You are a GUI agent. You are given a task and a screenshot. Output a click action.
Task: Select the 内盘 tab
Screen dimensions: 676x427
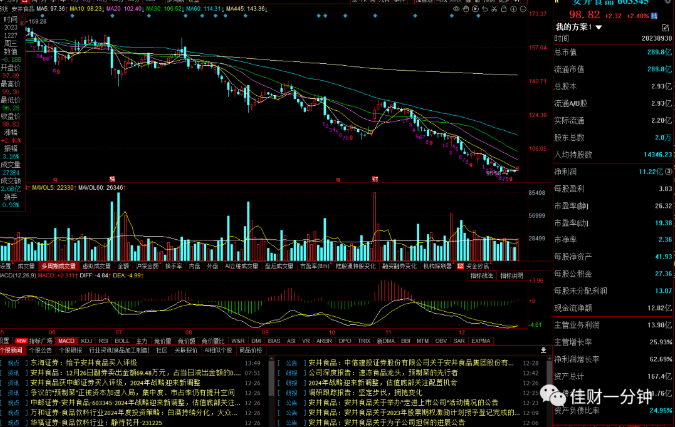click(x=194, y=266)
